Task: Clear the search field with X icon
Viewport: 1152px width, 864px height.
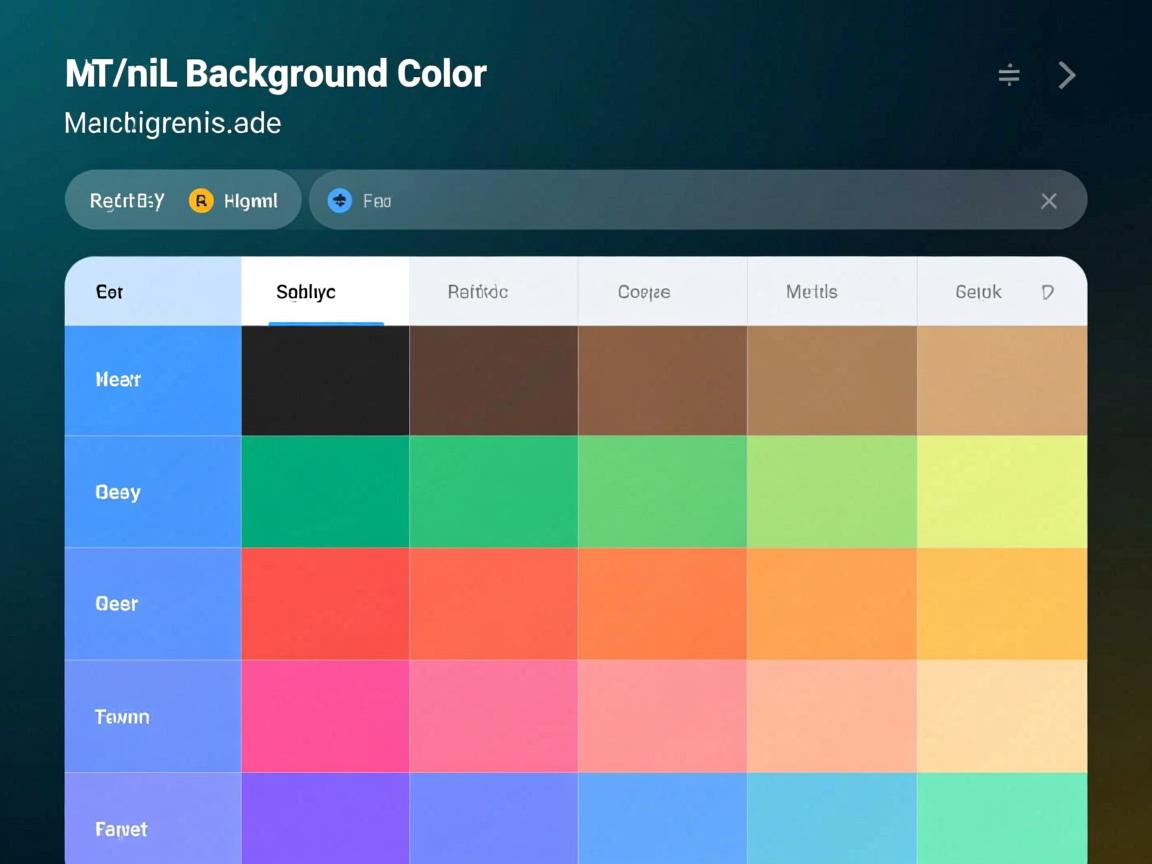Action: (x=1048, y=201)
